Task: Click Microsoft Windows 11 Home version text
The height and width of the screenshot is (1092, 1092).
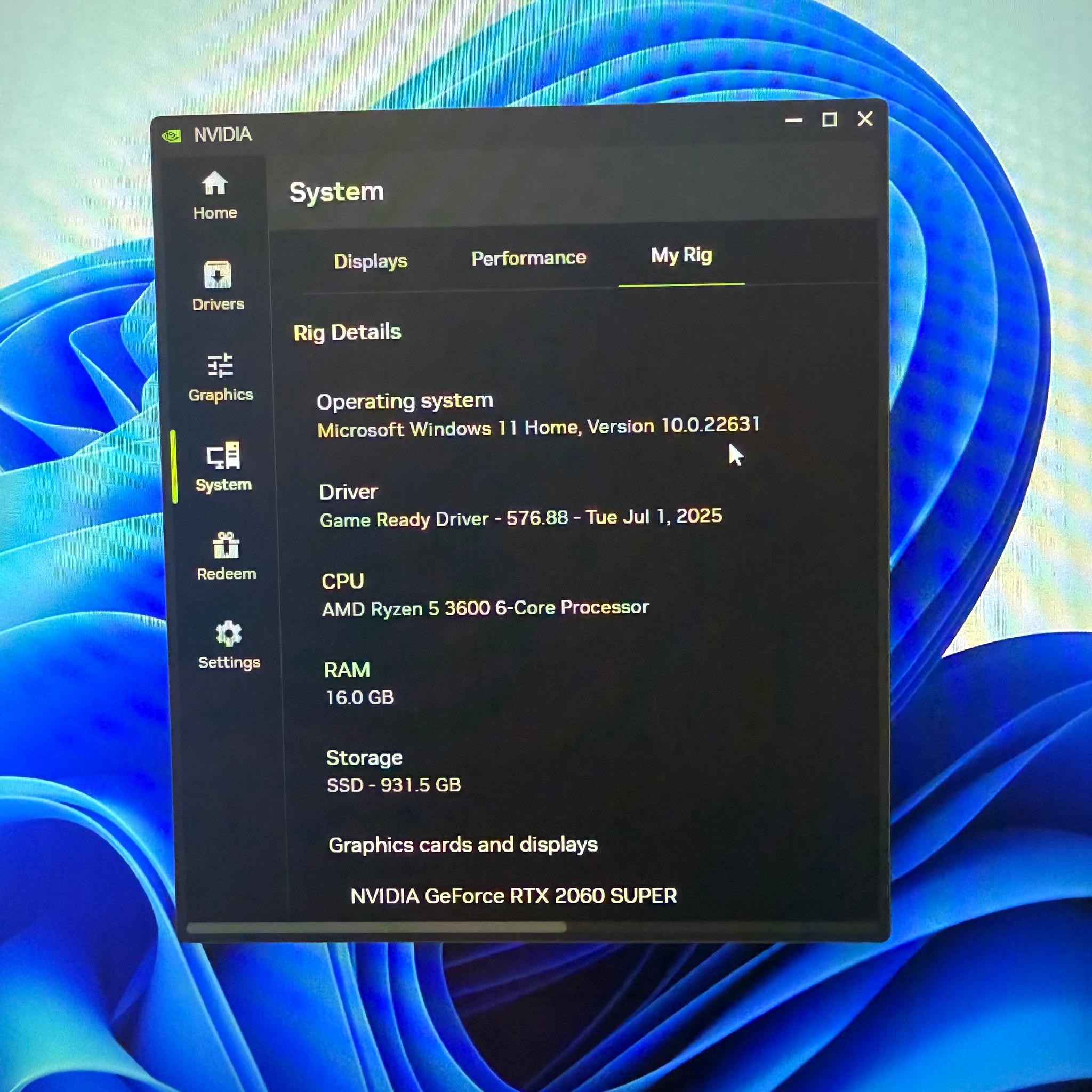Action: coord(538,427)
